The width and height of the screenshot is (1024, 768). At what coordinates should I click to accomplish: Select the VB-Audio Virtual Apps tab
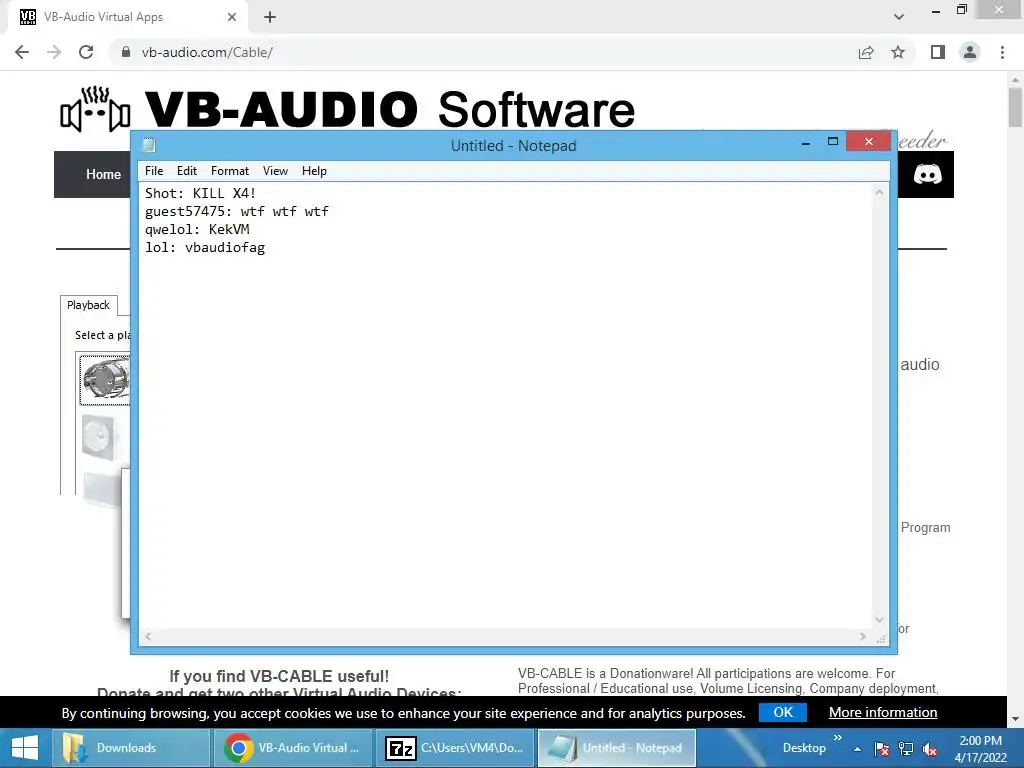coord(127,17)
